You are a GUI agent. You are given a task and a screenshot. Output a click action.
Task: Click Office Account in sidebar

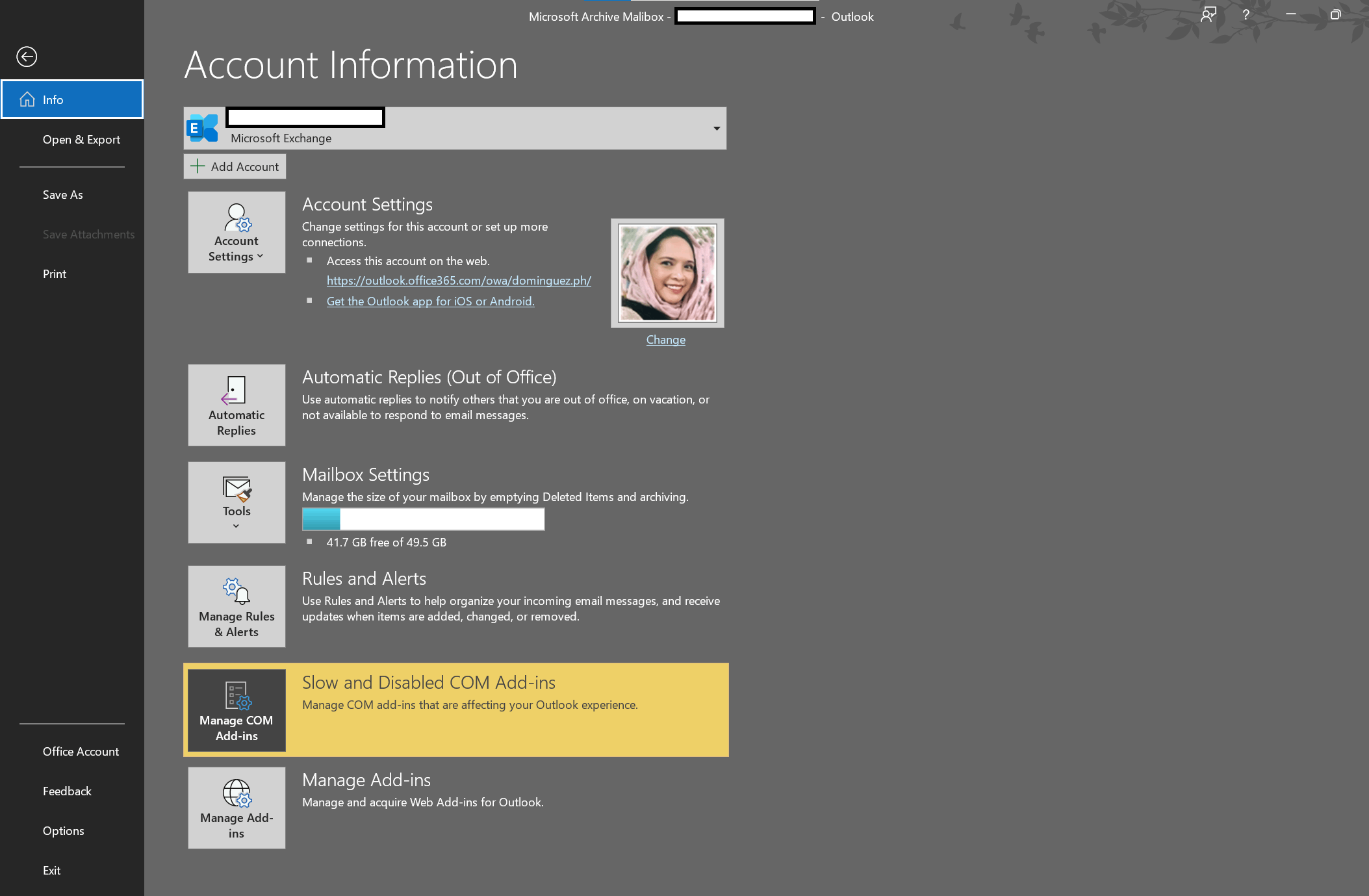click(x=81, y=752)
